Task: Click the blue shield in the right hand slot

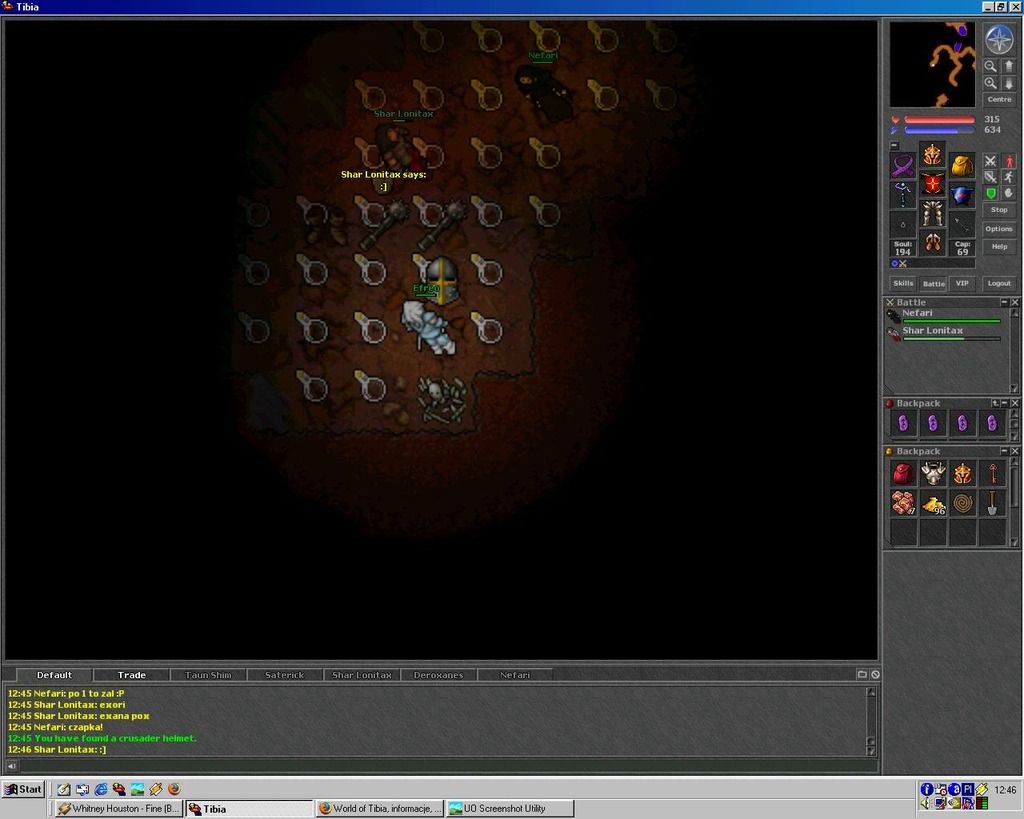Action: 962,195
